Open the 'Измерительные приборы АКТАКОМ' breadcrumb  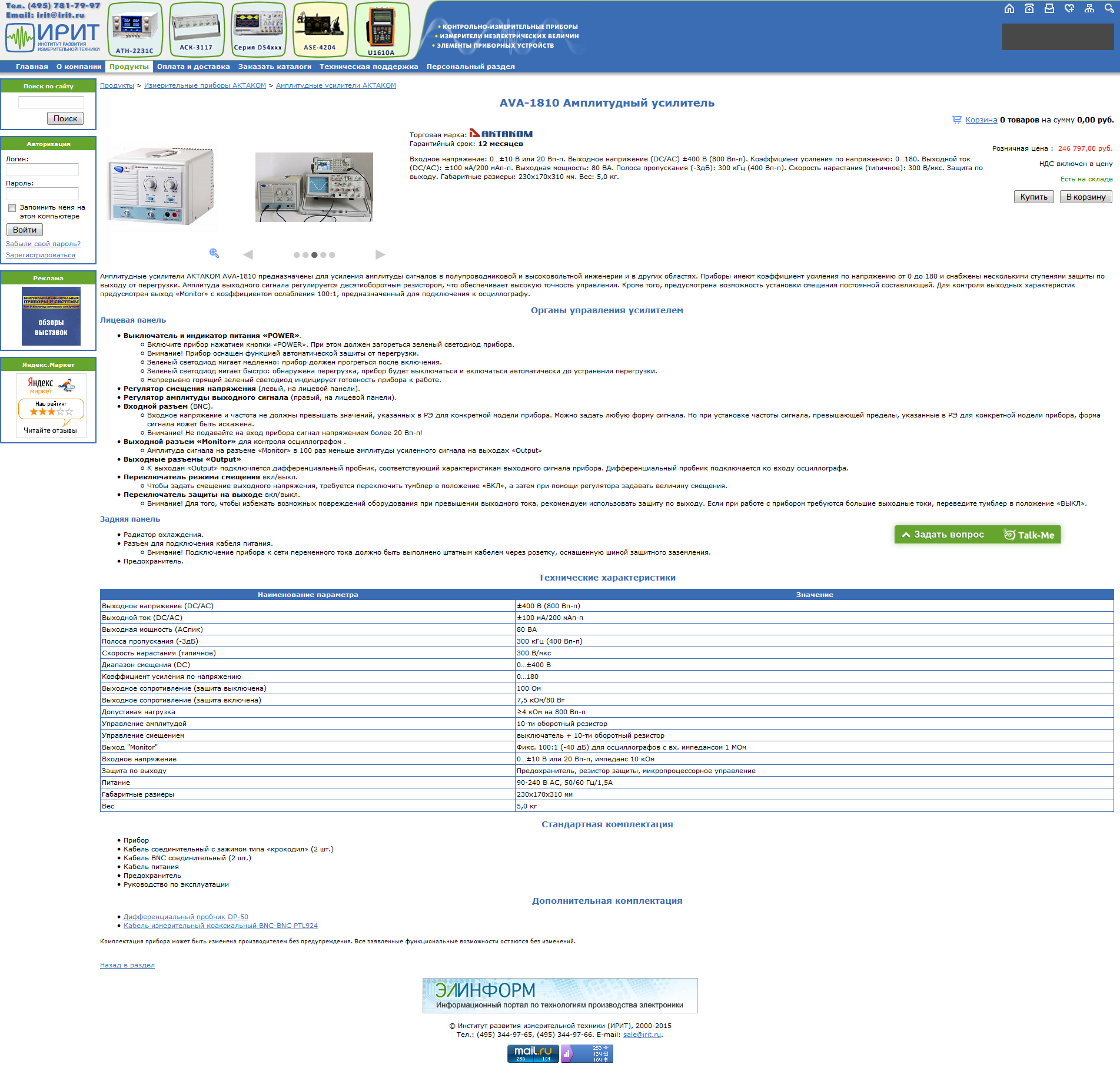205,85
